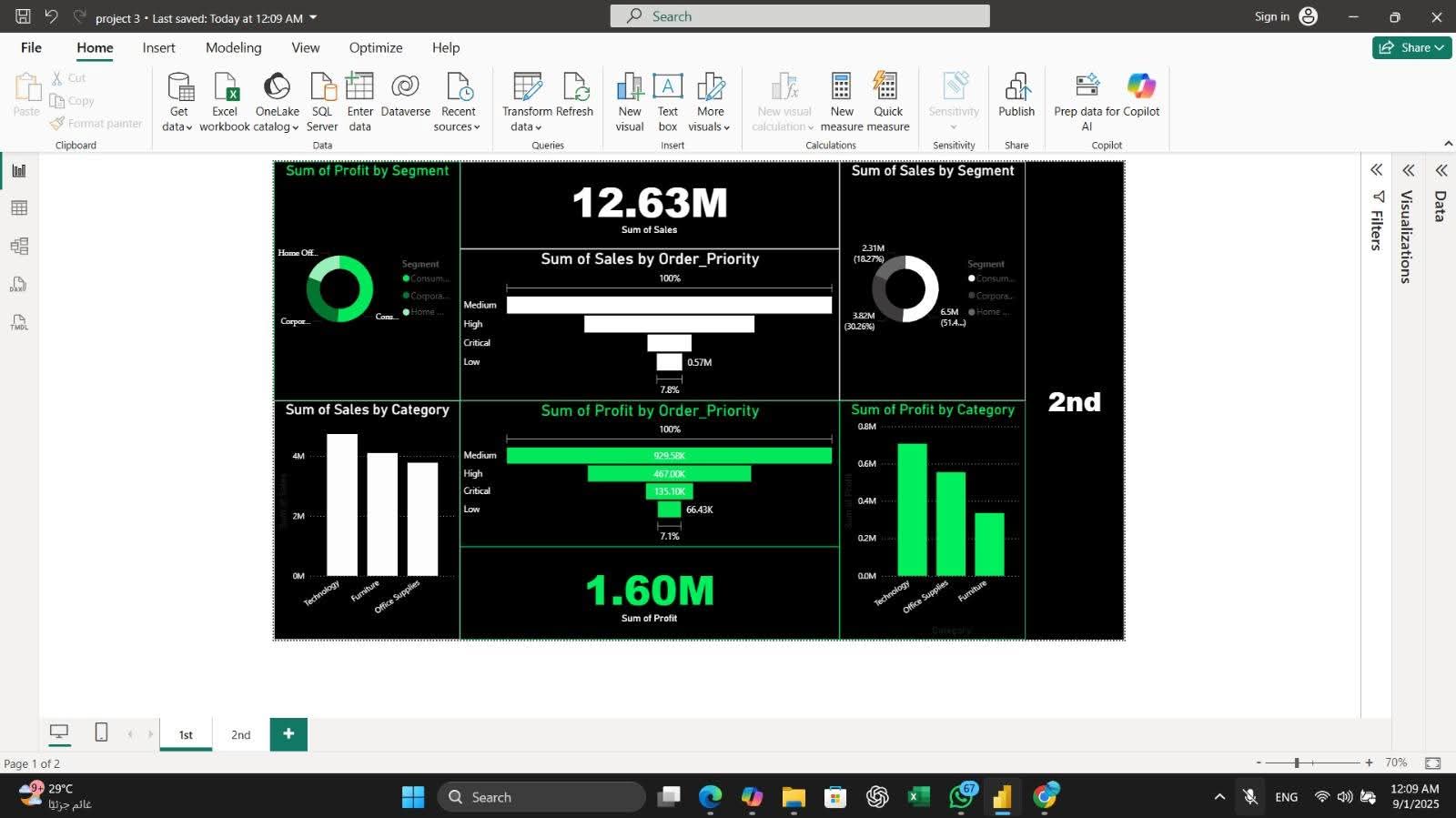The width and height of the screenshot is (1456, 818).
Task: Switch to desktop layout view
Action: tap(59, 732)
